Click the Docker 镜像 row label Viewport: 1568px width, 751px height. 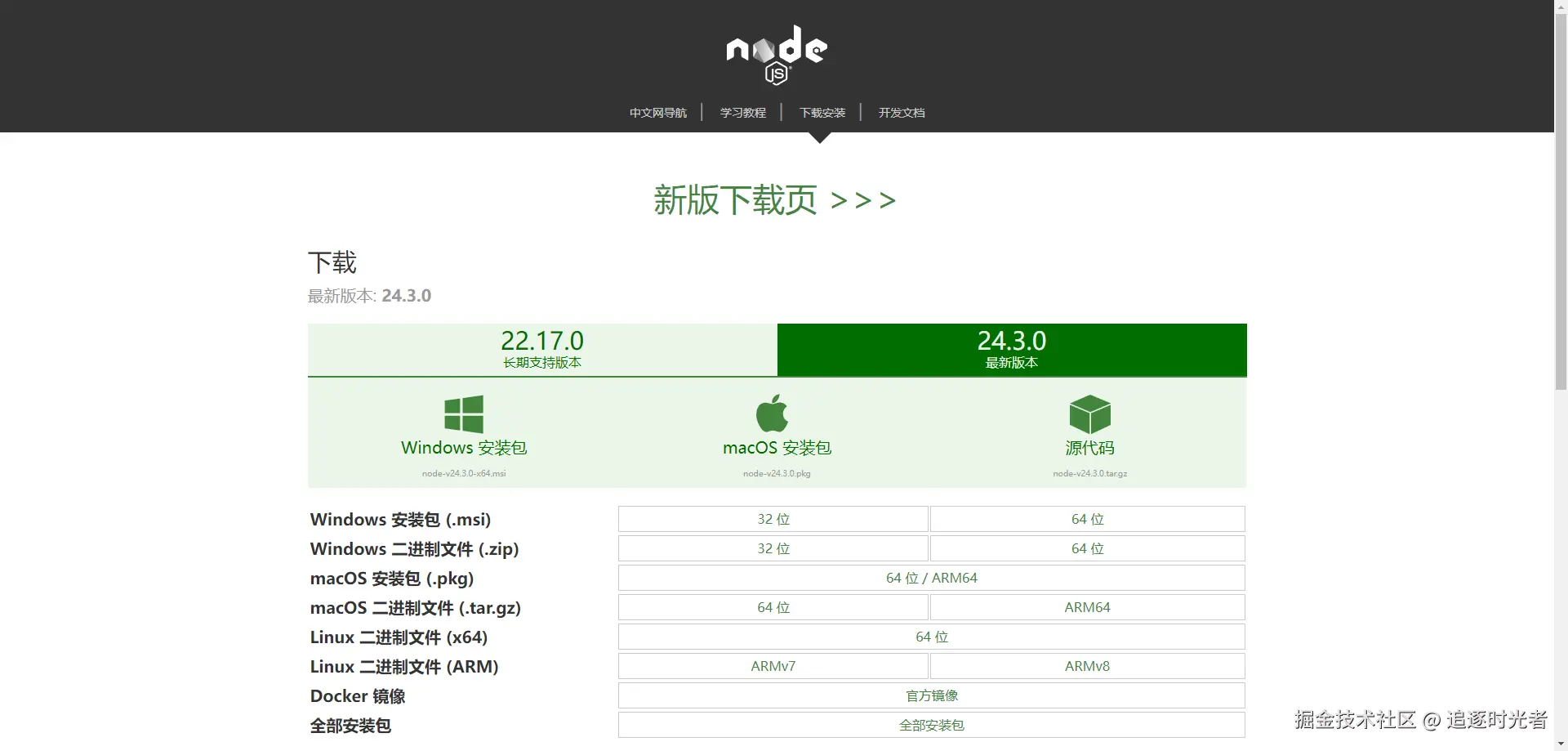(358, 696)
